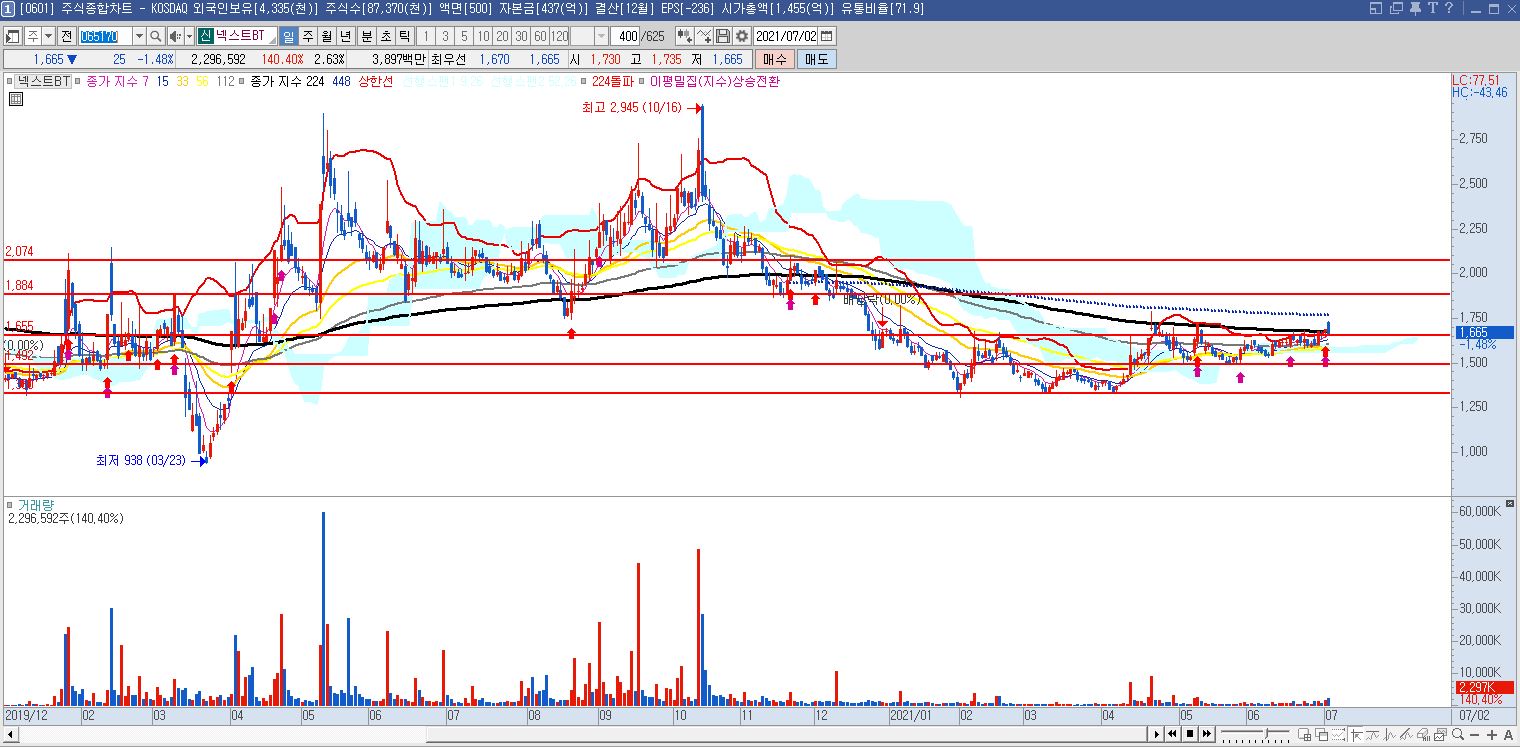Click the candle compare icon next to 625
Image resolution: width=1520 pixels, height=747 pixels.
[x=684, y=36]
